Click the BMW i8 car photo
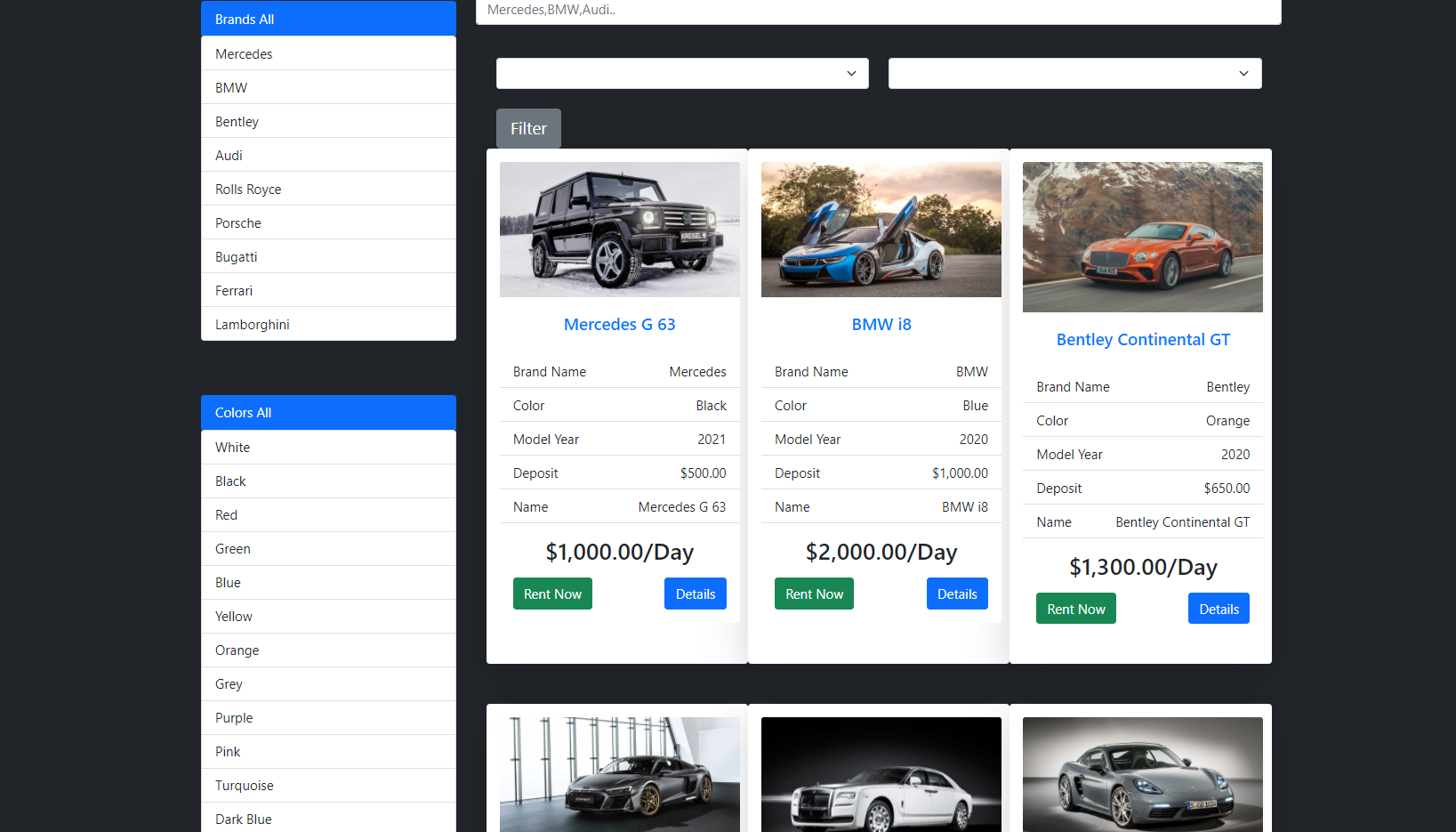Viewport: 1456px width, 832px height. click(x=881, y=229)
